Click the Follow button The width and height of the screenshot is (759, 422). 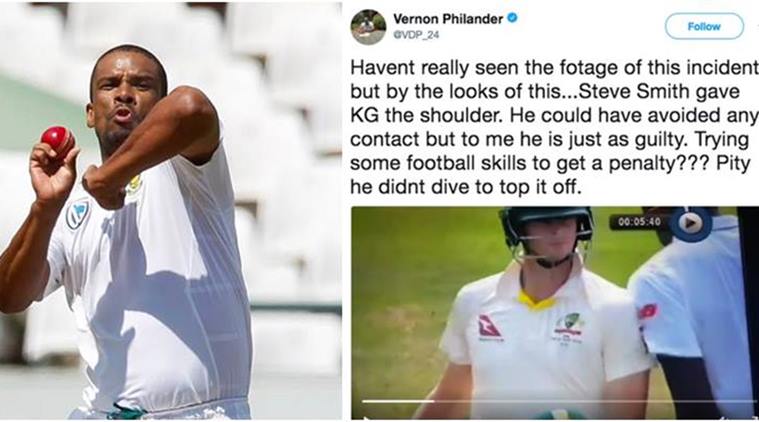pyautogui.click(x=704, y=26)
